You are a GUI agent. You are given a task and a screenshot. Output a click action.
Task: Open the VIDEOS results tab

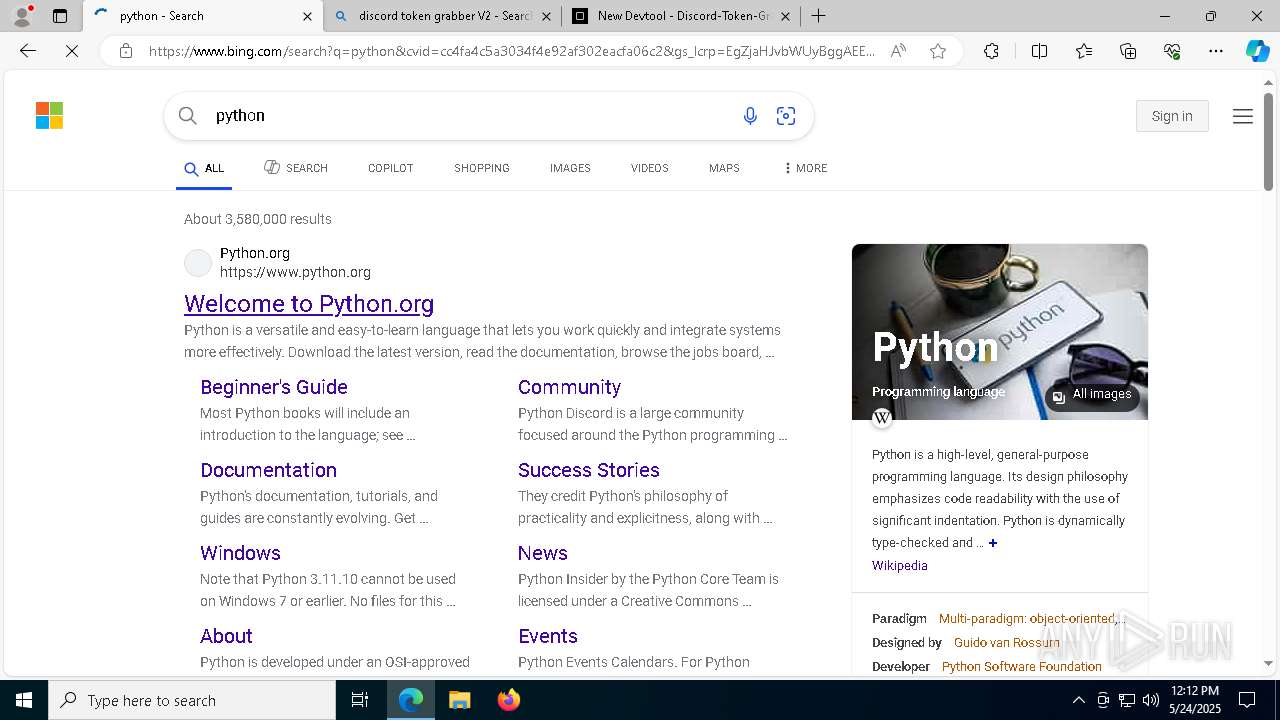pos(649,168)
